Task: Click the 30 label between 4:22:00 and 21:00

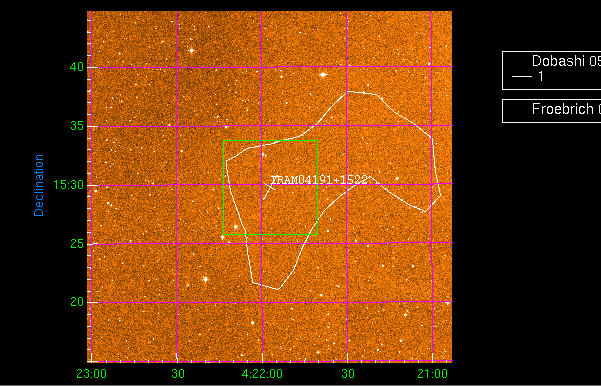Action: click(348, 373)
